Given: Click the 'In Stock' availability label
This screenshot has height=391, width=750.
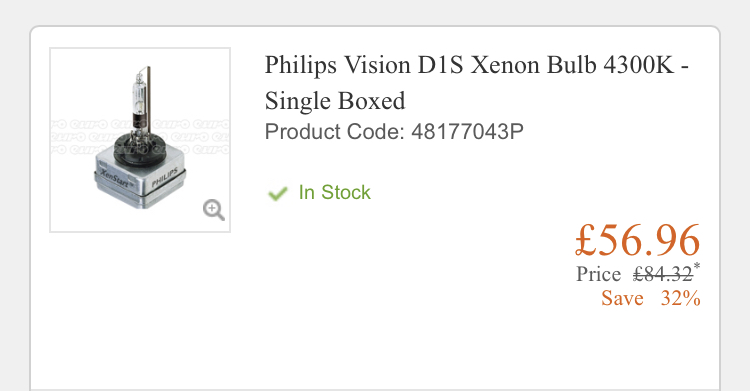Looking at the screenshot, I should pos(334,192).
